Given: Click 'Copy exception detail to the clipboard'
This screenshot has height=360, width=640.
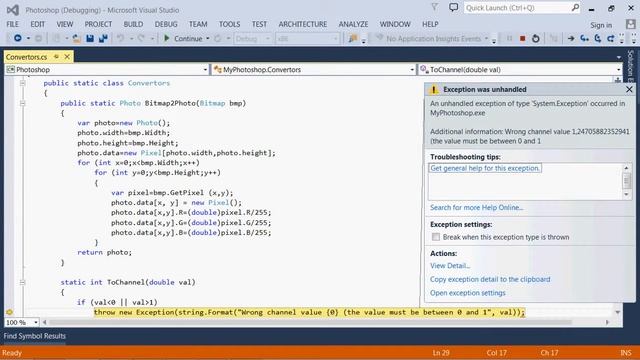Looking at the screenshot, I should tap(490, 279).
